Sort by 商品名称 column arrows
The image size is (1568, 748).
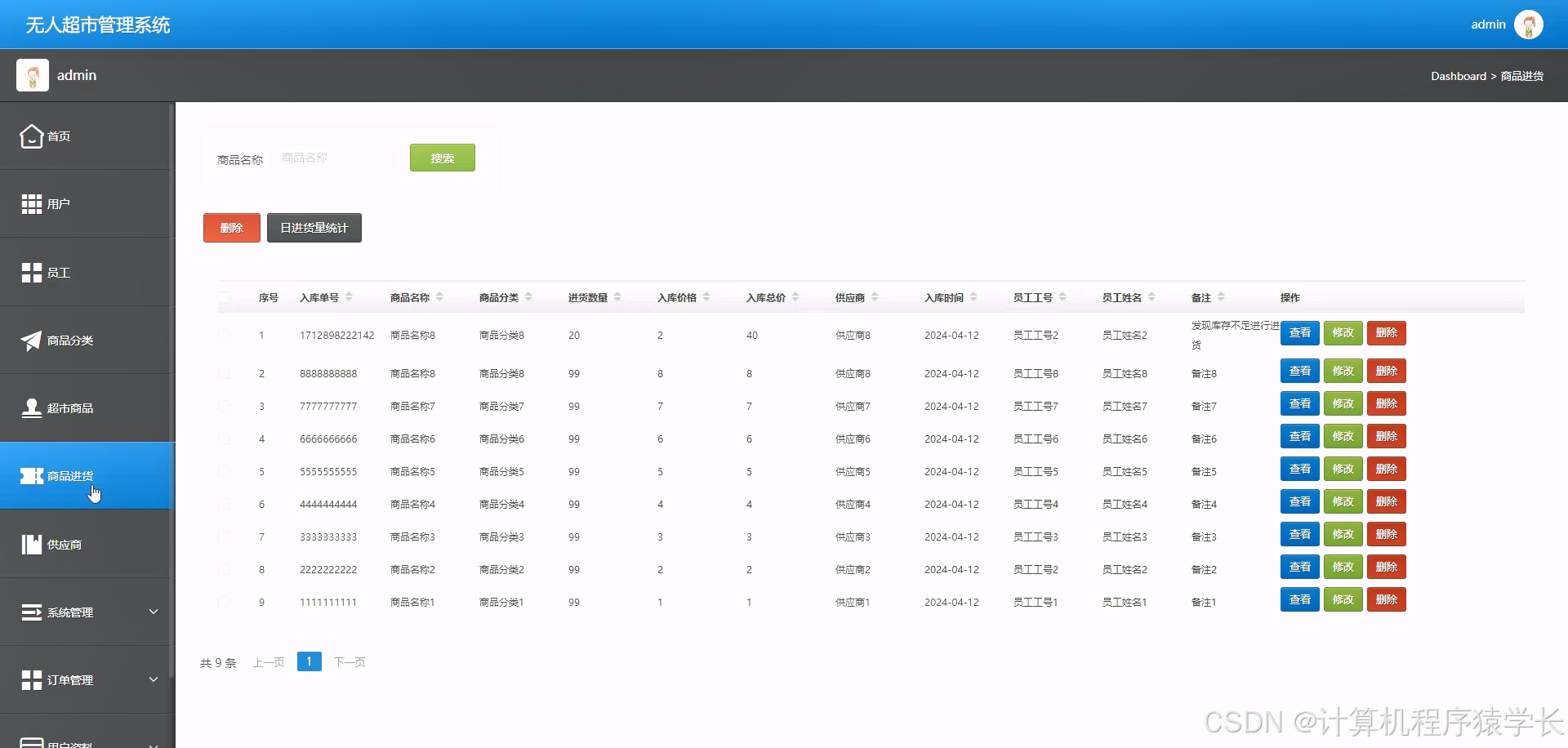439,297
